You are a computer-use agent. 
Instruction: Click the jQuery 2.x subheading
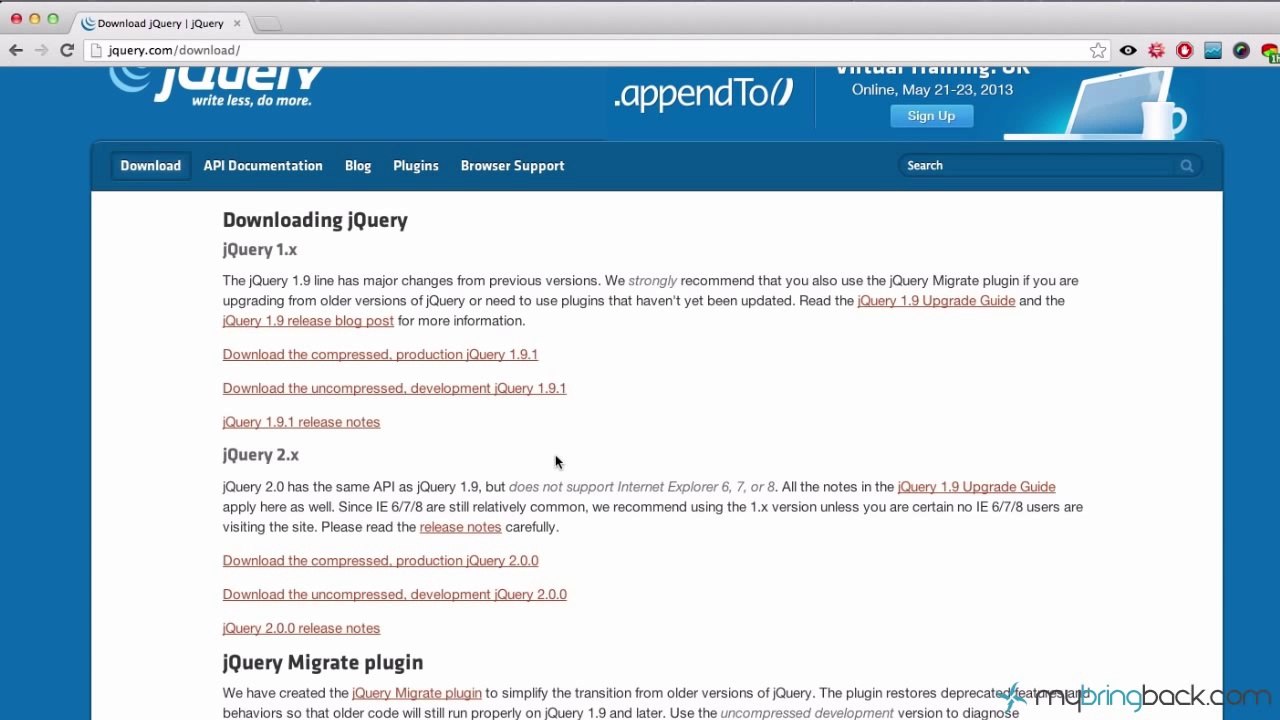pos(260,455)
